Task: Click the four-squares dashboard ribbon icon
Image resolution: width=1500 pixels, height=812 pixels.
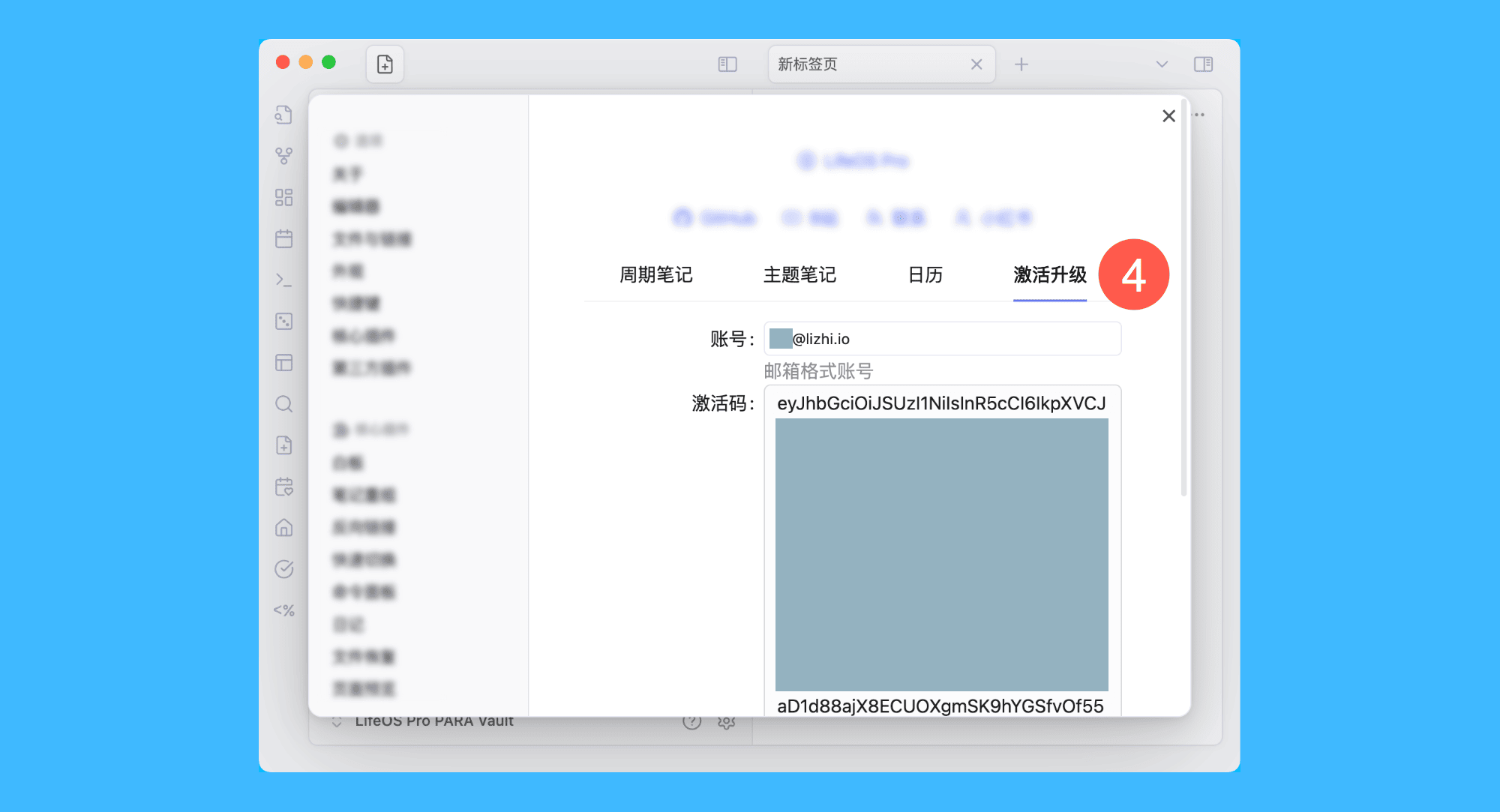Action: (x=283, y=197)
